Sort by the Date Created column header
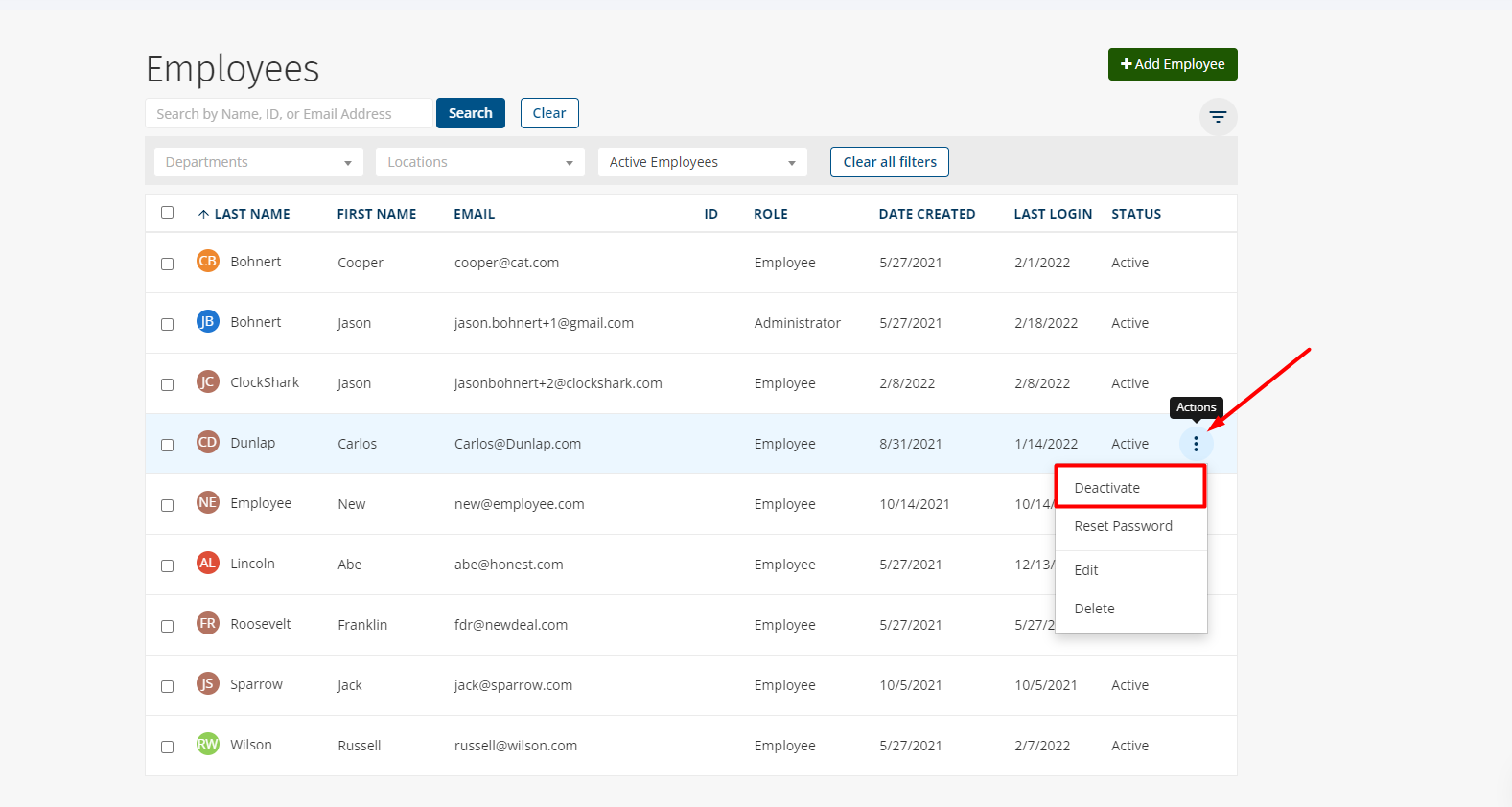 pos(926,214)
